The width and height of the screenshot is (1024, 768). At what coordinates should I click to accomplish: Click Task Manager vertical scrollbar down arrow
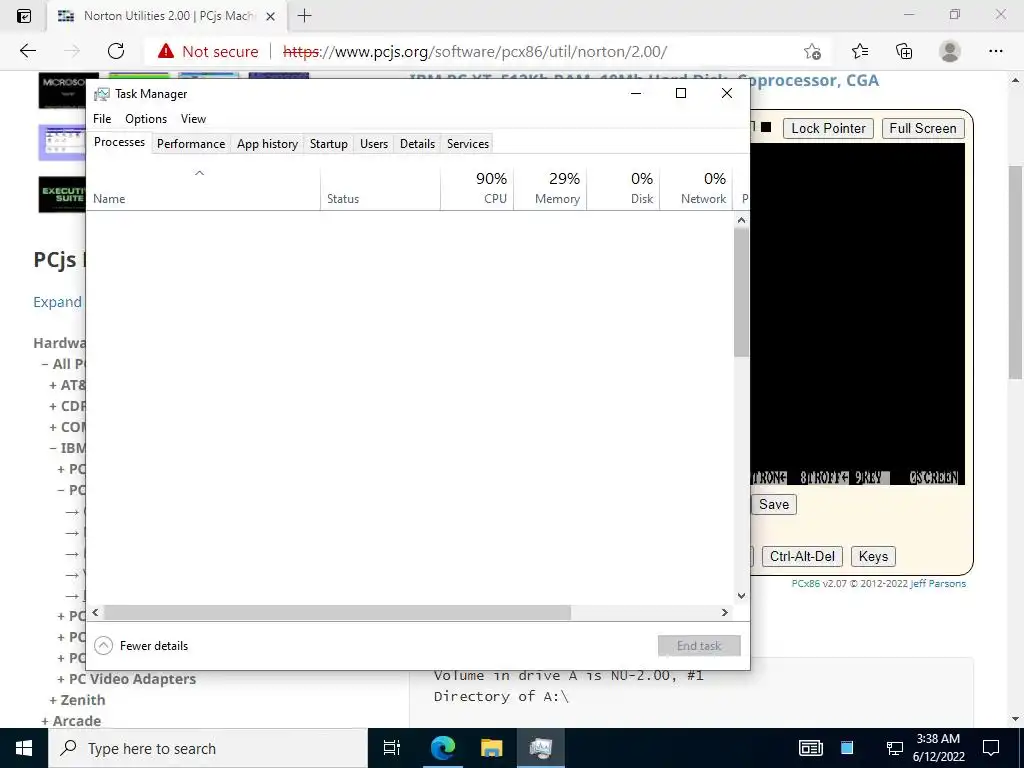[741, 596]
